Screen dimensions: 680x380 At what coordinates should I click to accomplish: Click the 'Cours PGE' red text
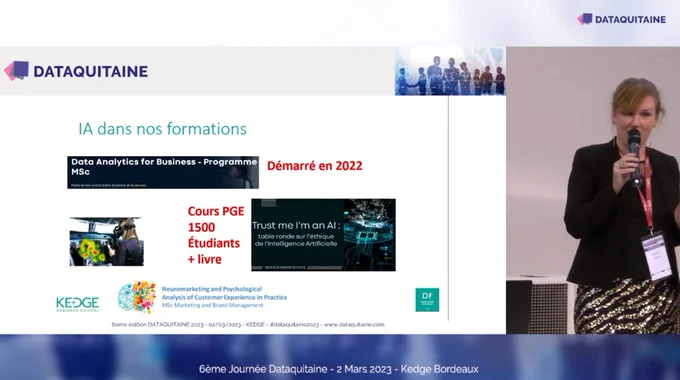tap(216, 211)
